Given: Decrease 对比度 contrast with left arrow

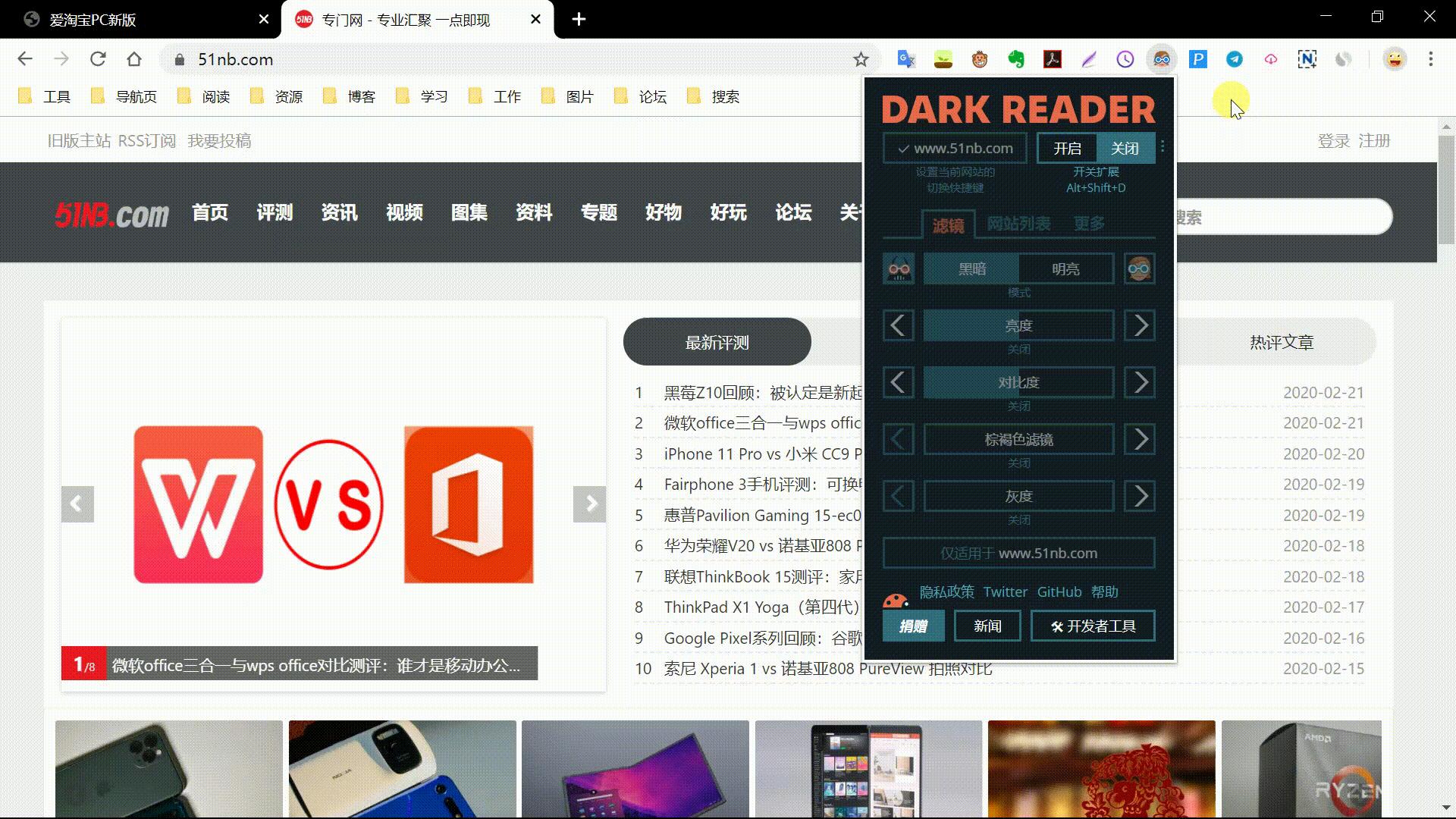Looking at the screenshot, I should pyautogui.click(x=898, y=383).
